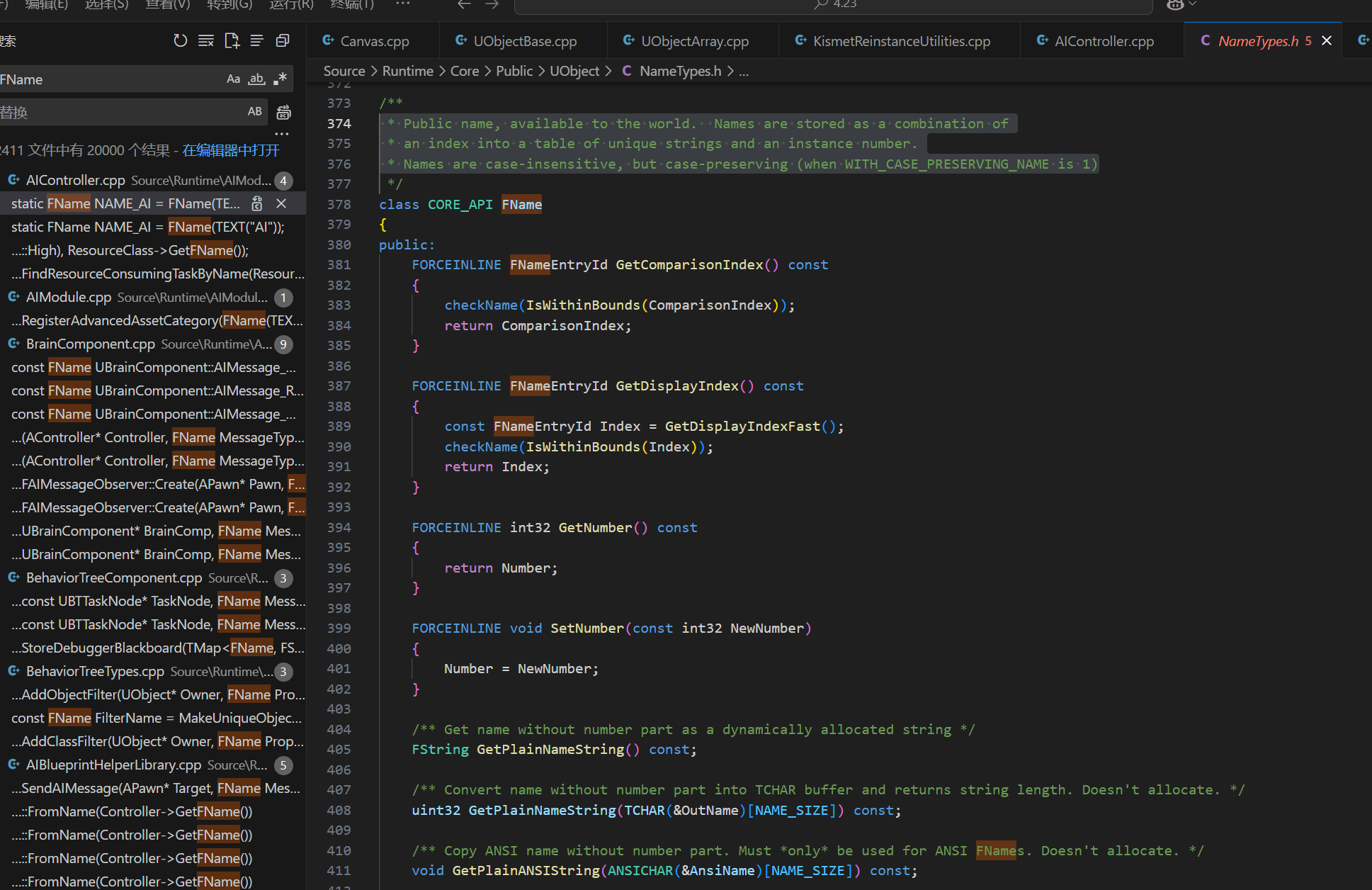Viewport: 1372px width, 890px height.
Task: Collapse BrainComponent.cpp results group
Action: point(90,344)
